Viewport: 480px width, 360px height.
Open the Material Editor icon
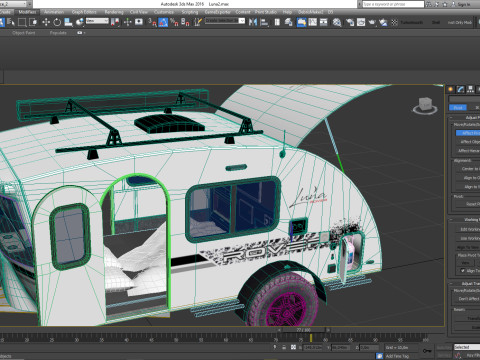(337, 22)
